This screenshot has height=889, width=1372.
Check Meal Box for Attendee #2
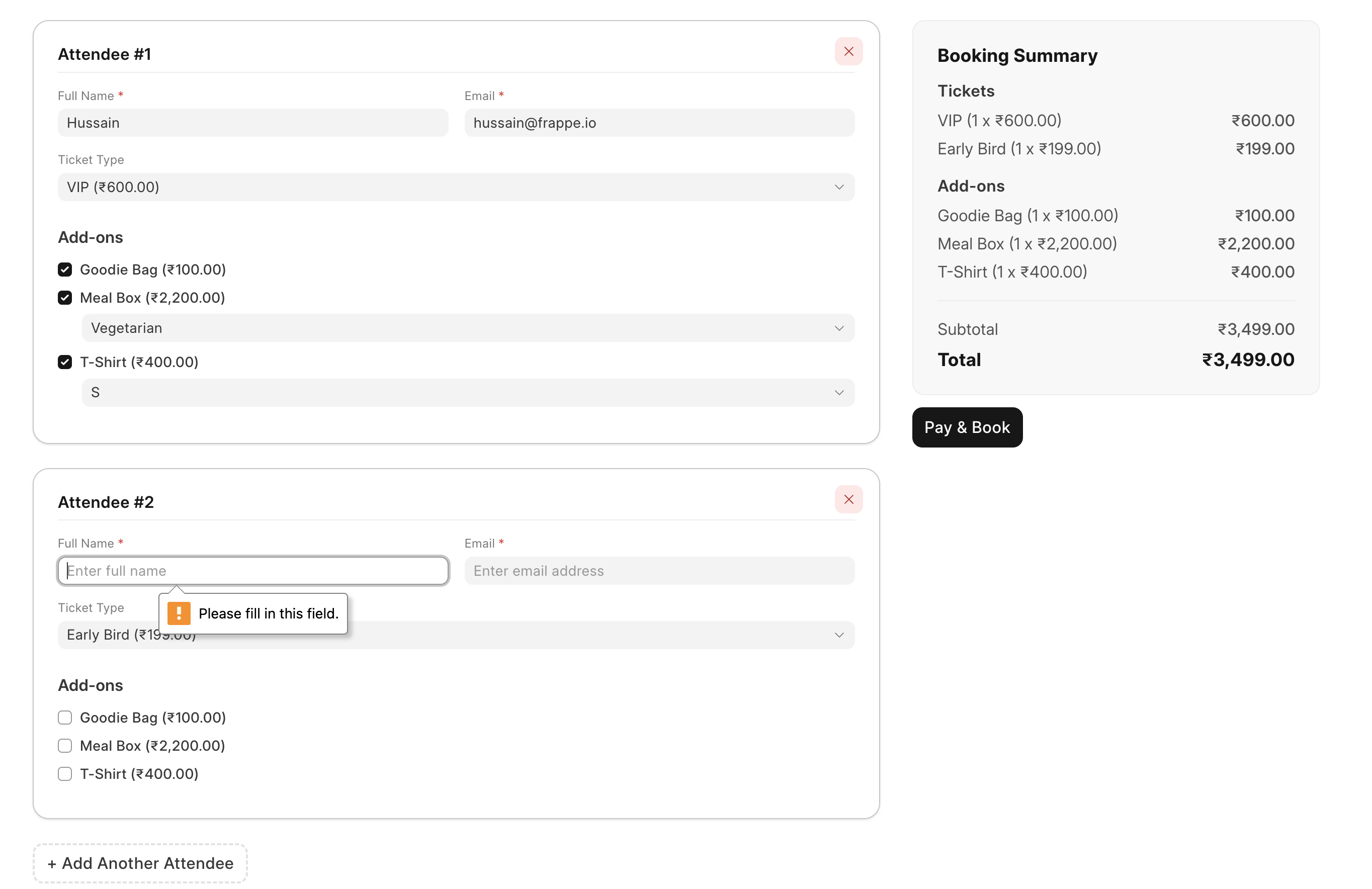point(65,746)
